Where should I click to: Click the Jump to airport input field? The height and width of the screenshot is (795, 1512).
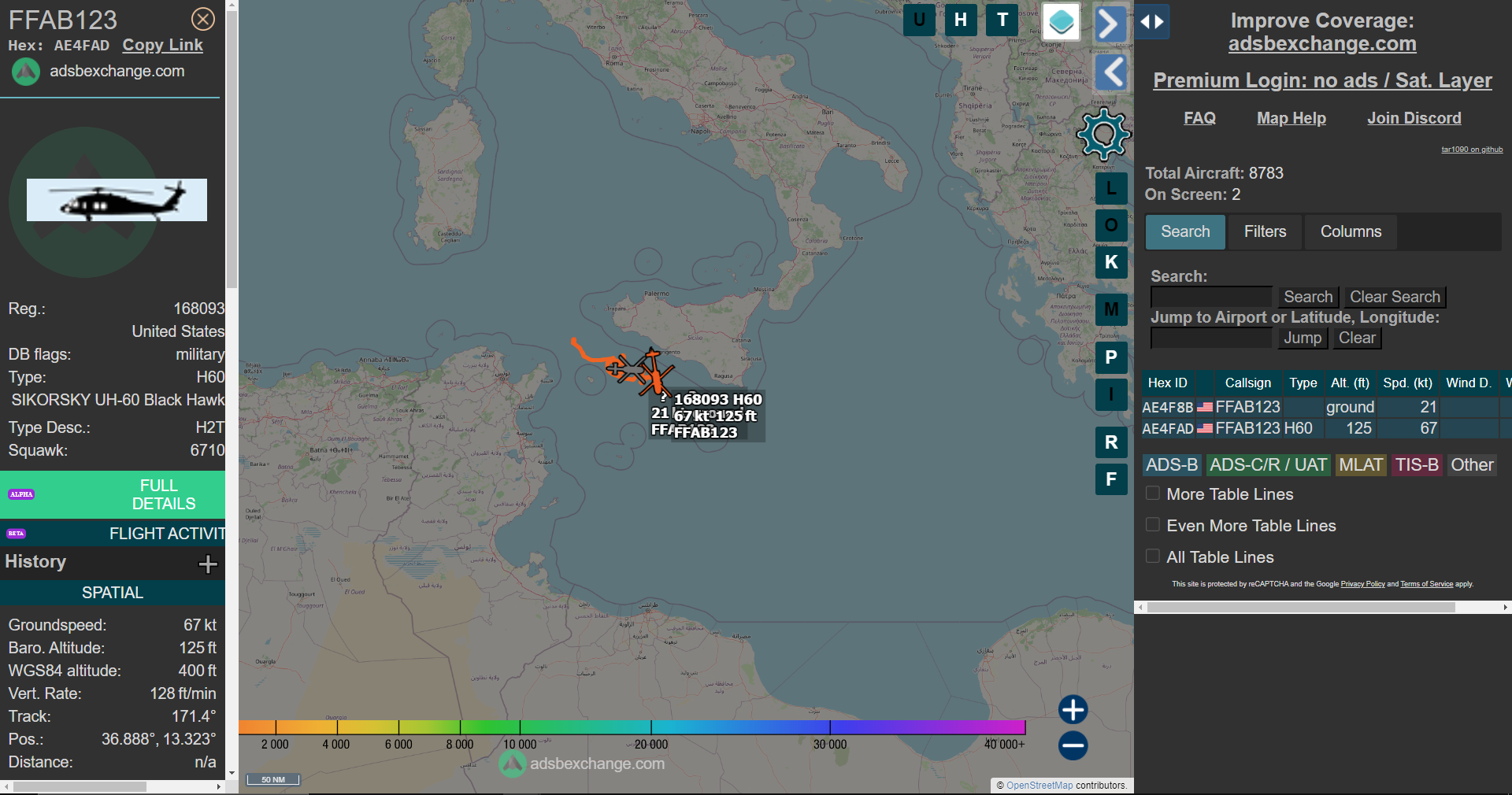[x=1211, y=338]
